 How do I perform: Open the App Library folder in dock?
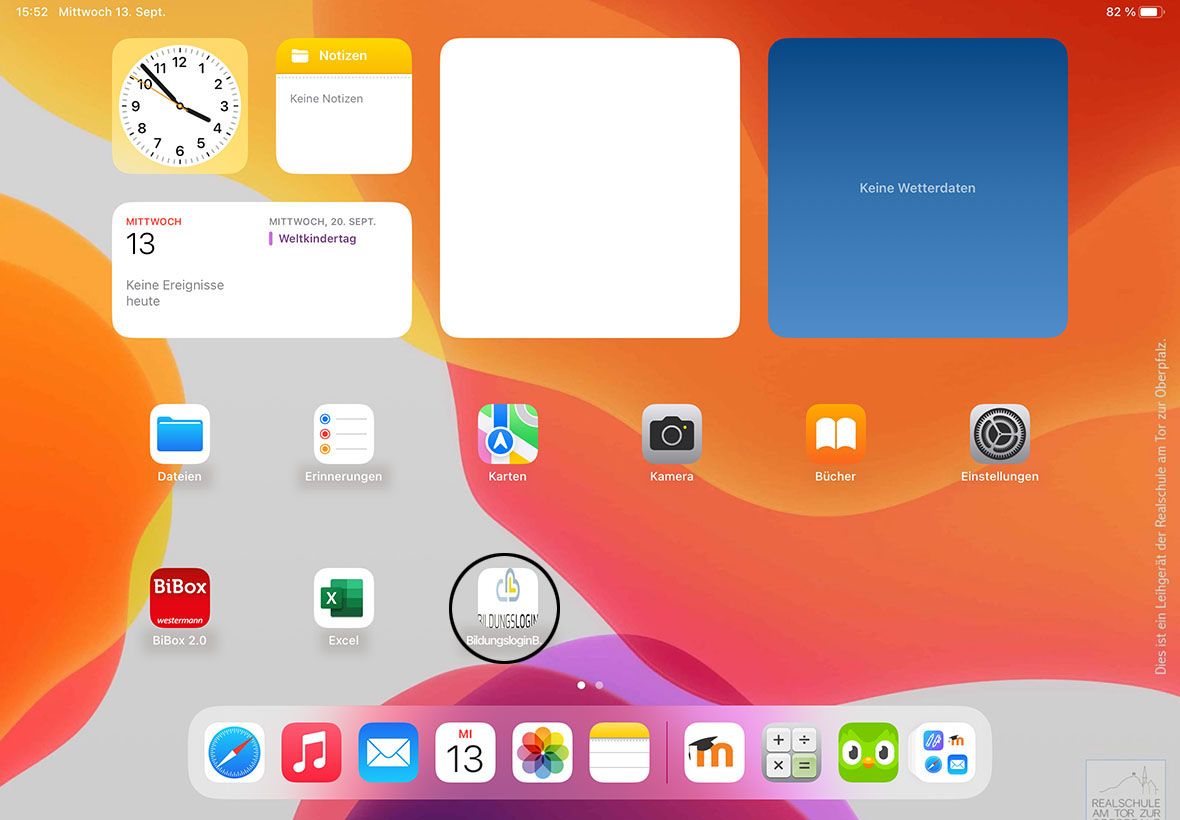click(x=945, y=752)
